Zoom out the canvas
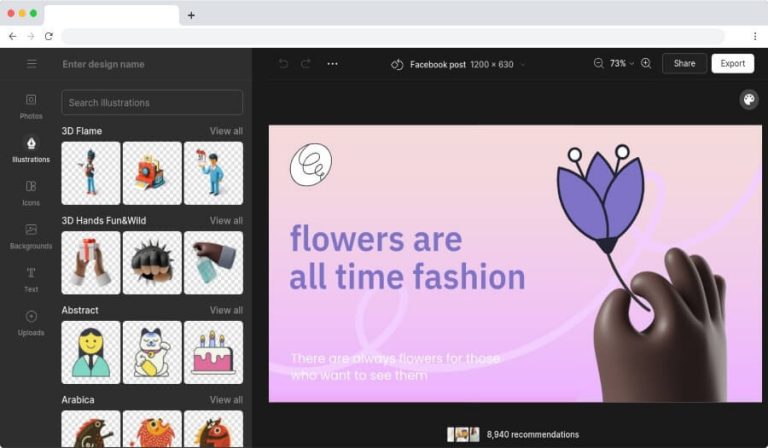The height and width of the screenshot is (448, 768). click(x=598, y=63)
